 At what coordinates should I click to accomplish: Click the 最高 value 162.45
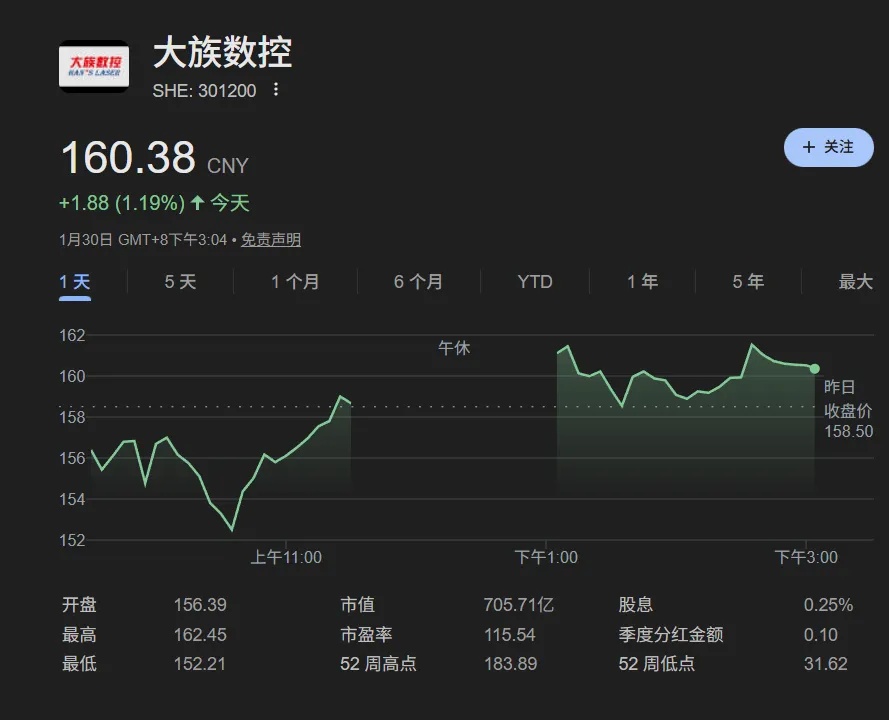(200, 634)
